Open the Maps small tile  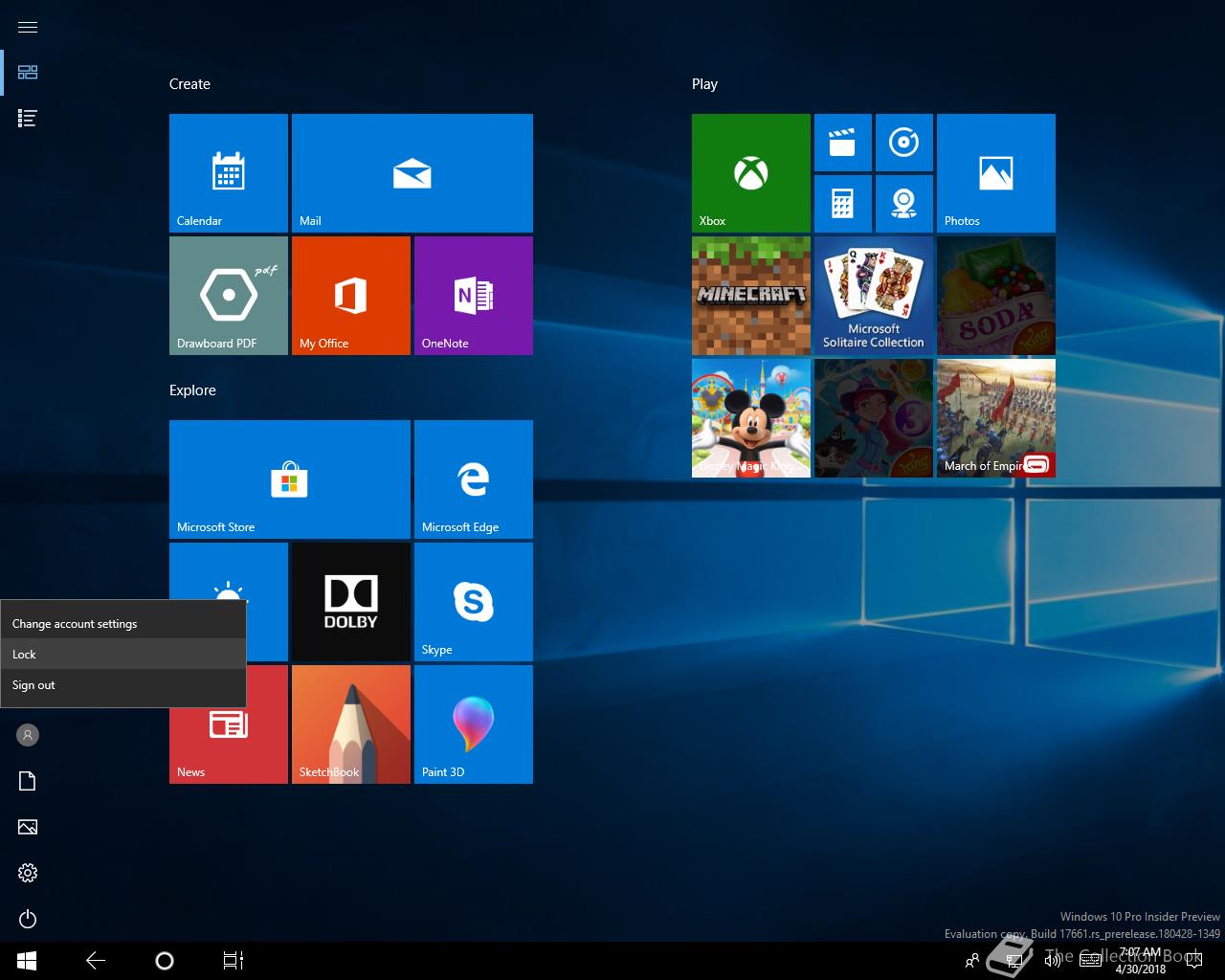(x=904, y=204)
